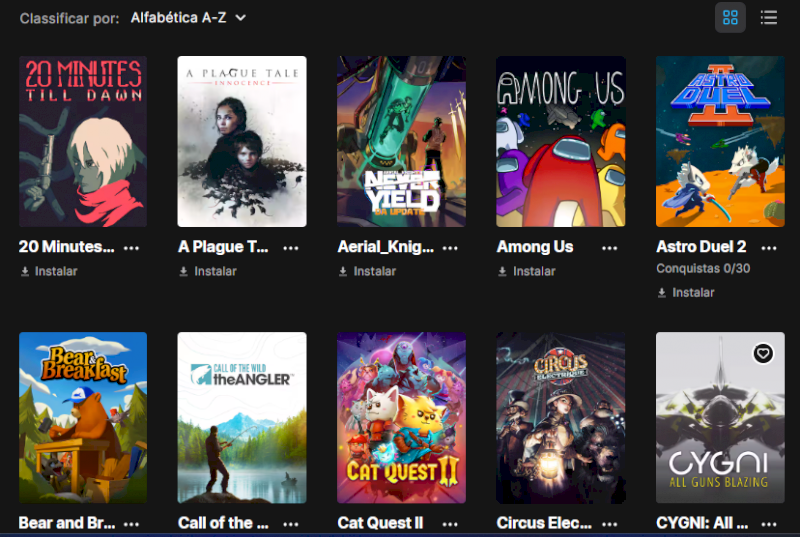Open the 20 Minutes Till Dawn cover art
Screen dimensions: 800x537
click(x=83, y=141)
